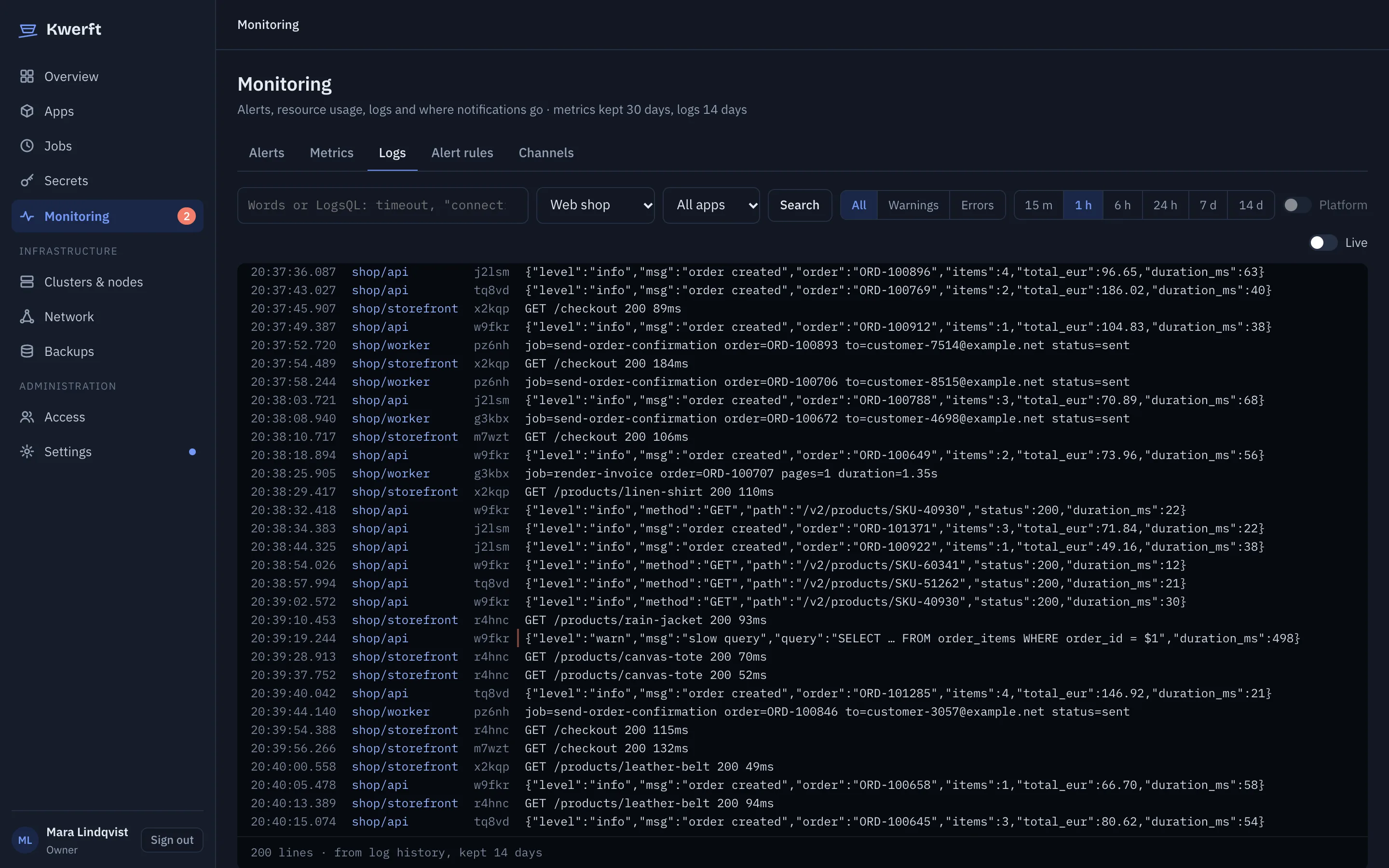The image size is (1389, 868).
Task: Switch to the Metrics tab
Action: click(331, 153)
